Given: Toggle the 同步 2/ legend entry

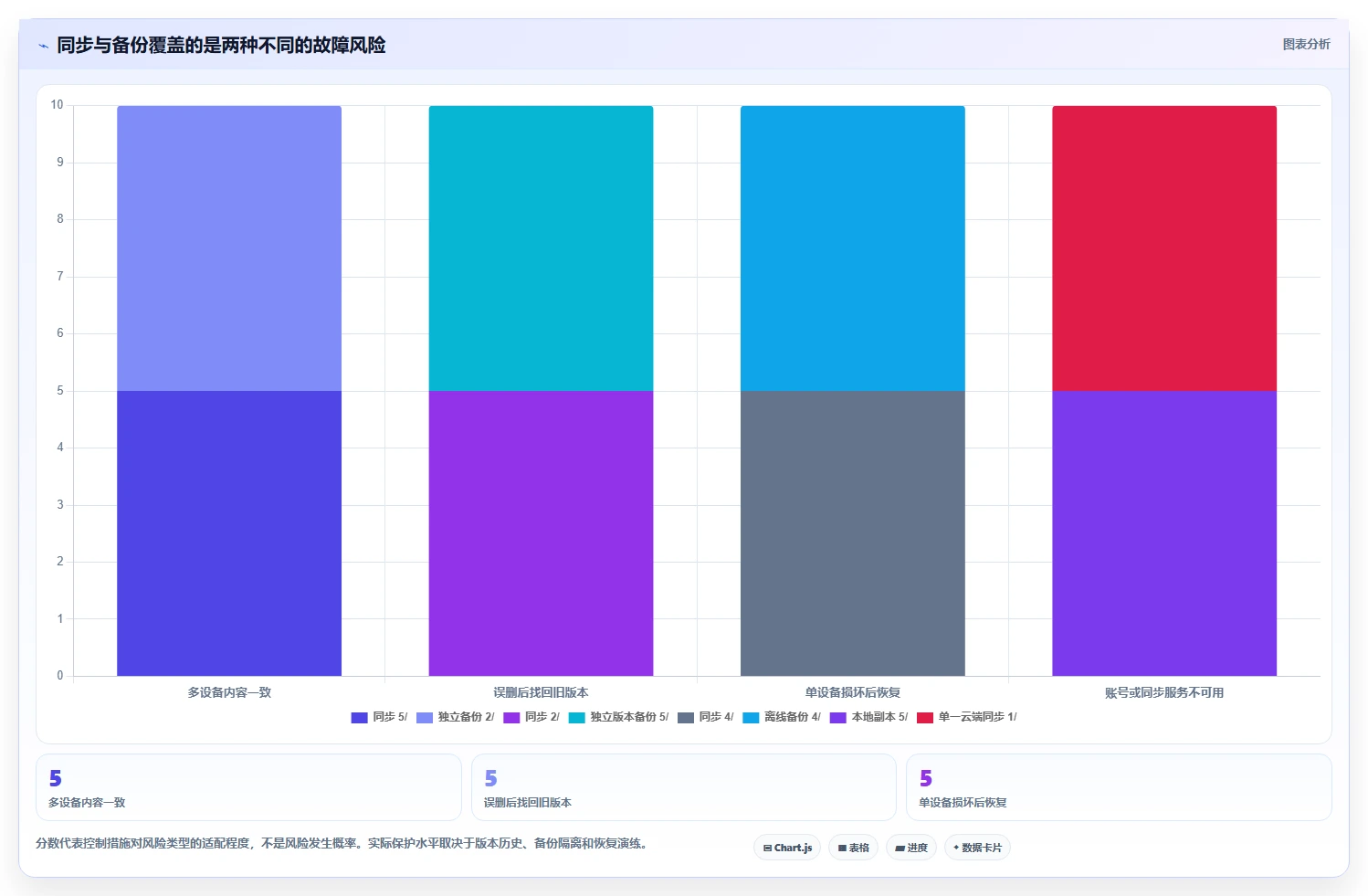Looking at the screenshot, I should (x=531, y=717).
